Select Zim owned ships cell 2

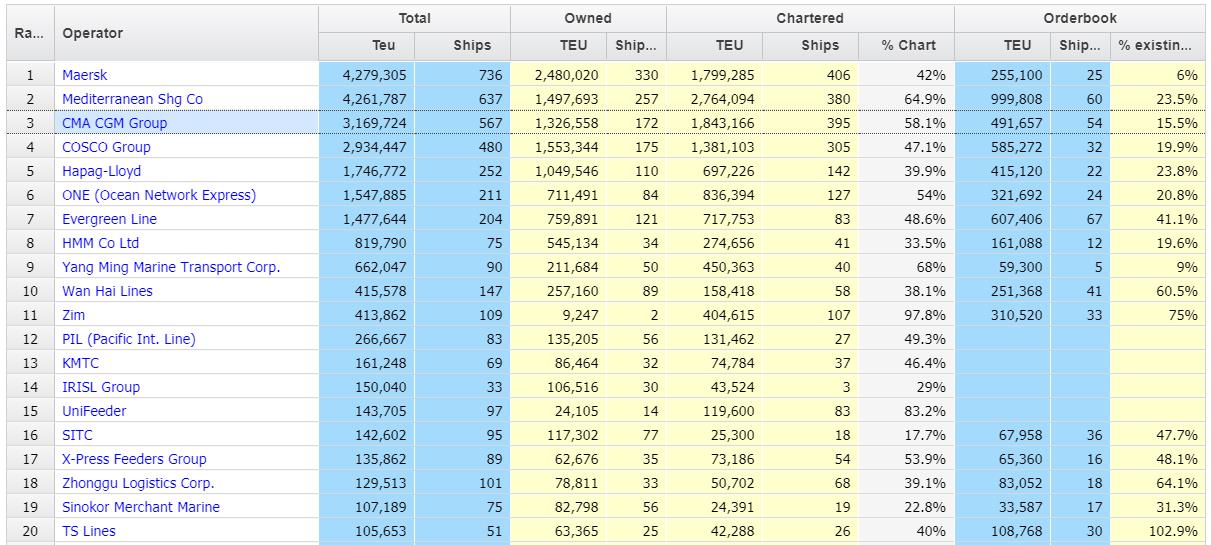637,315
